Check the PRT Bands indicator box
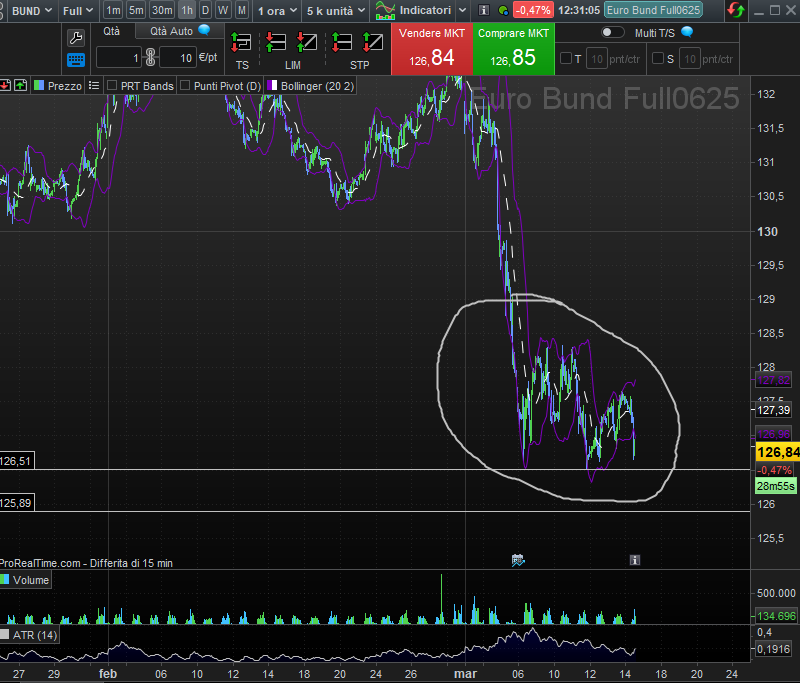The image size is (800, 683). 112,85
